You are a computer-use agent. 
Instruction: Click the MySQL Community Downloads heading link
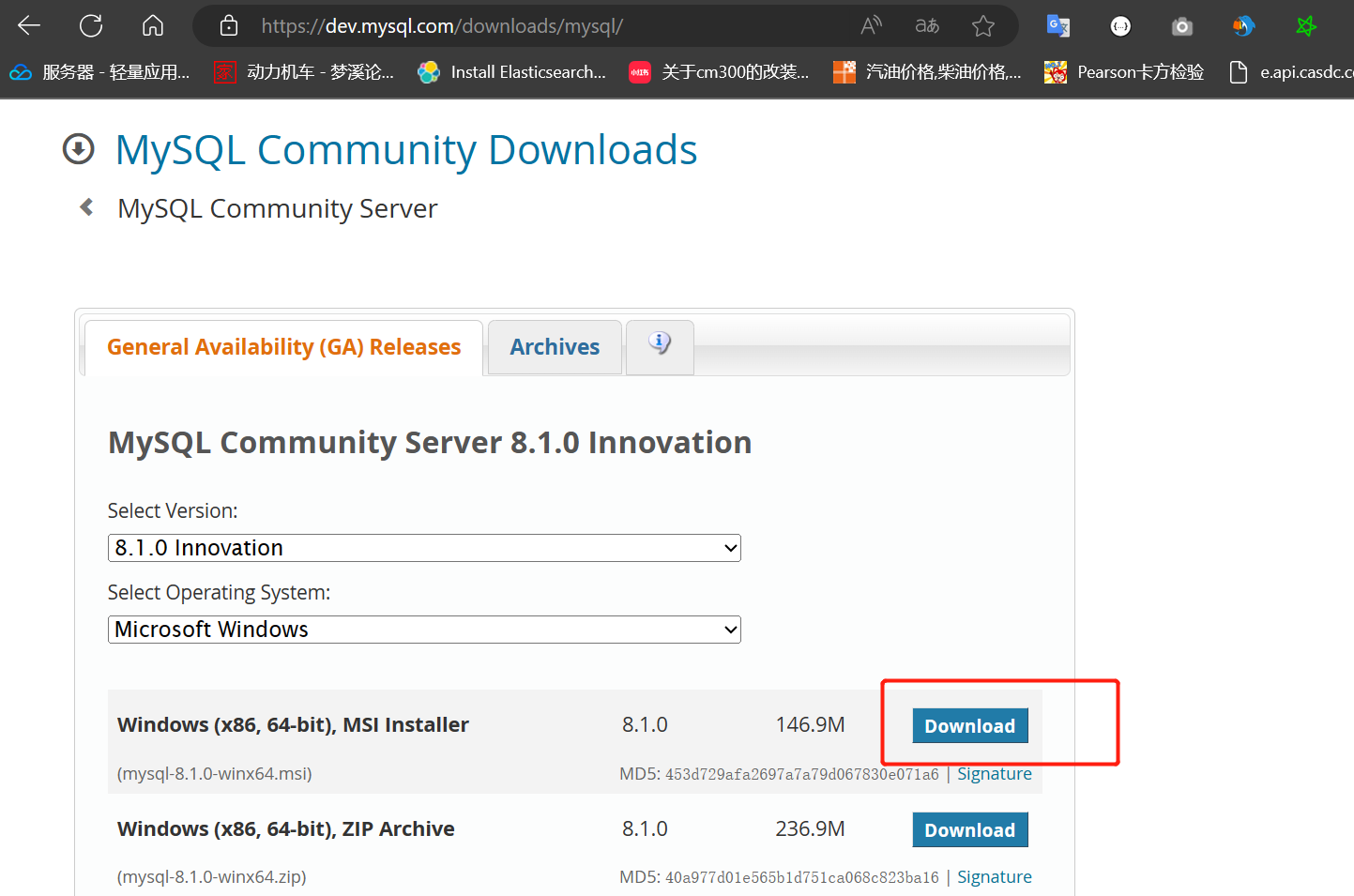(406, 150)
